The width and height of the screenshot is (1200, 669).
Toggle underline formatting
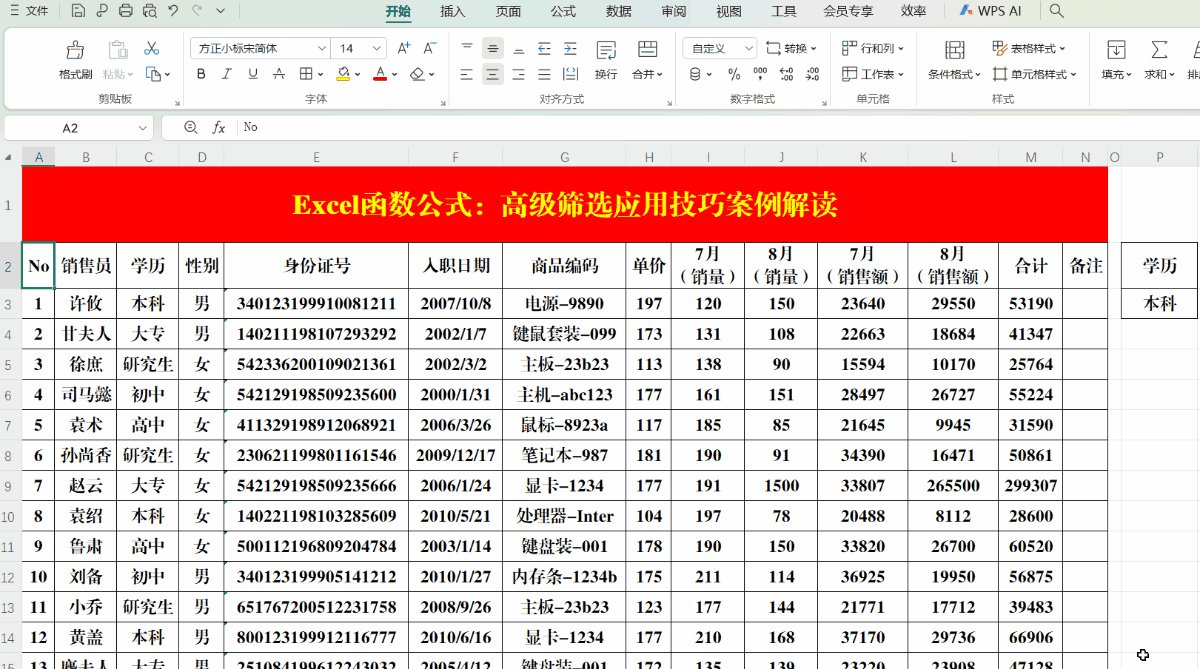pos(253,74)
